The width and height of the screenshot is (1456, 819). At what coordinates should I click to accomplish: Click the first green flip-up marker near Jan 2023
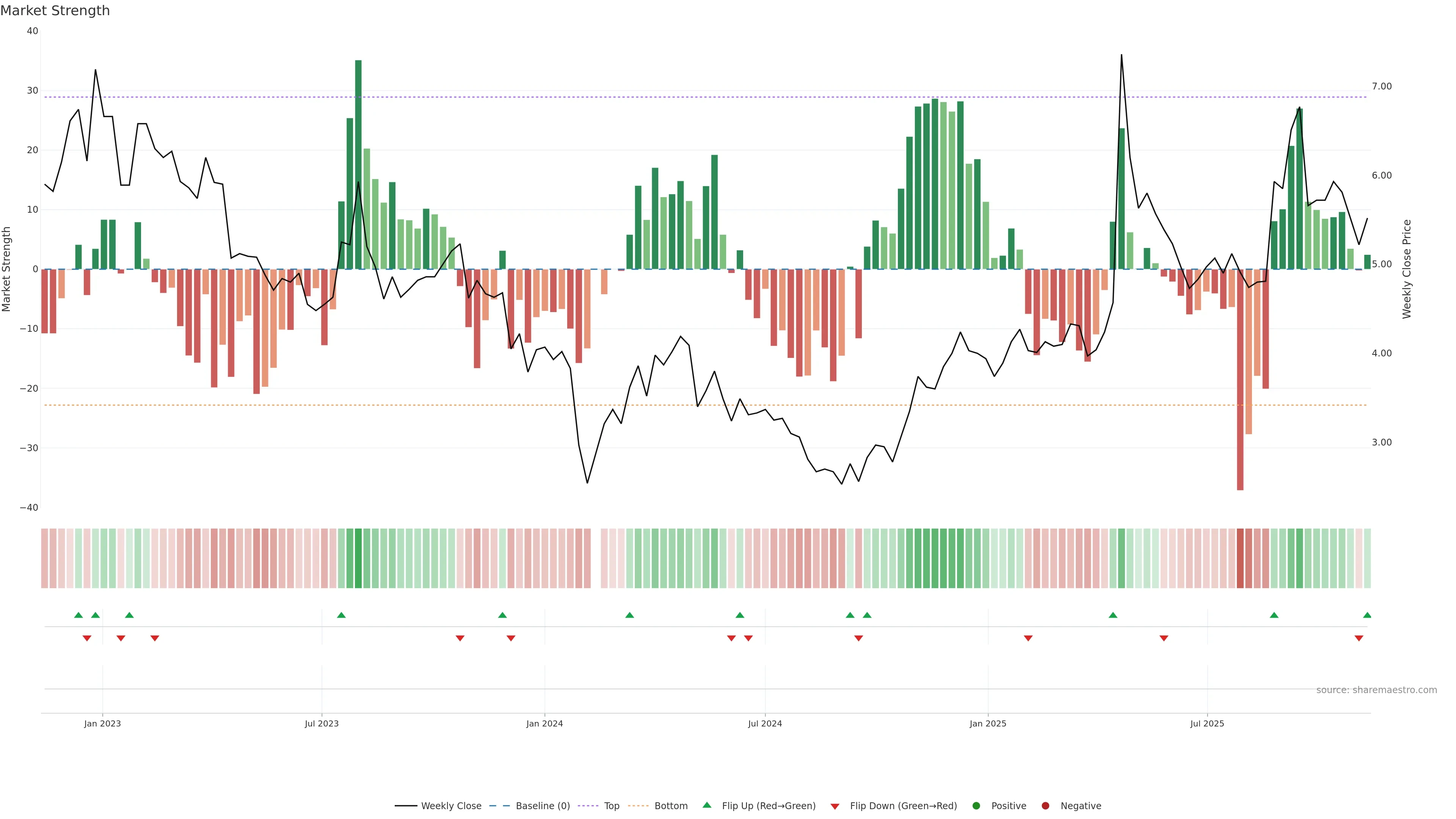[78, 615]
